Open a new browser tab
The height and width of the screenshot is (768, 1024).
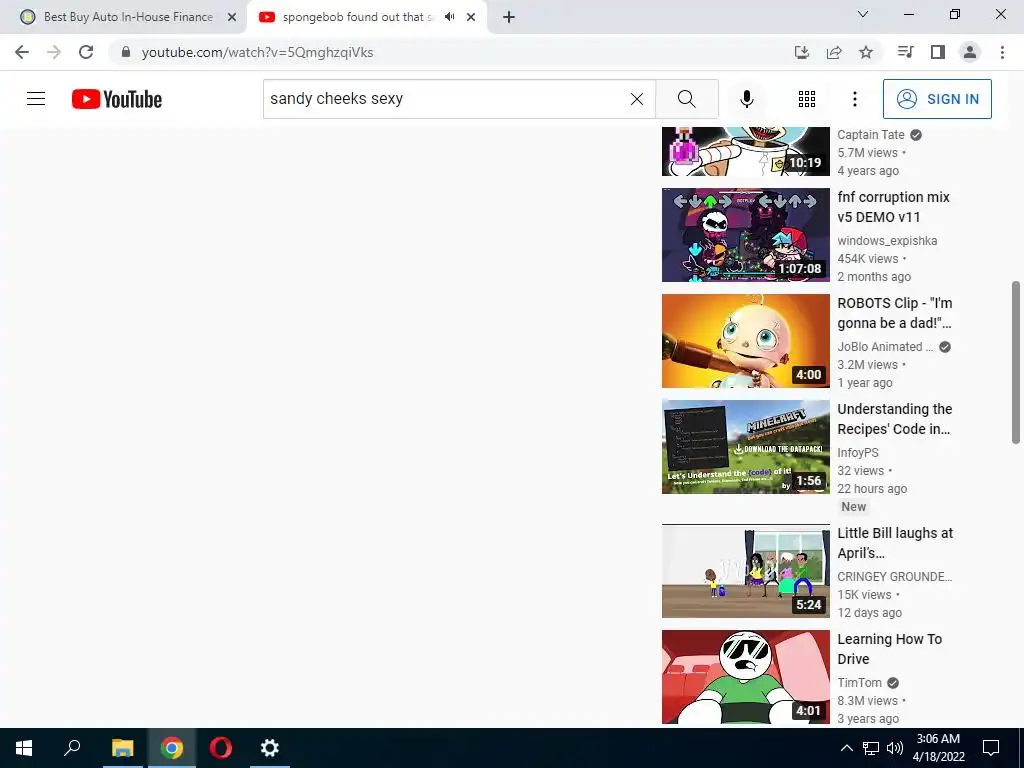509,17
